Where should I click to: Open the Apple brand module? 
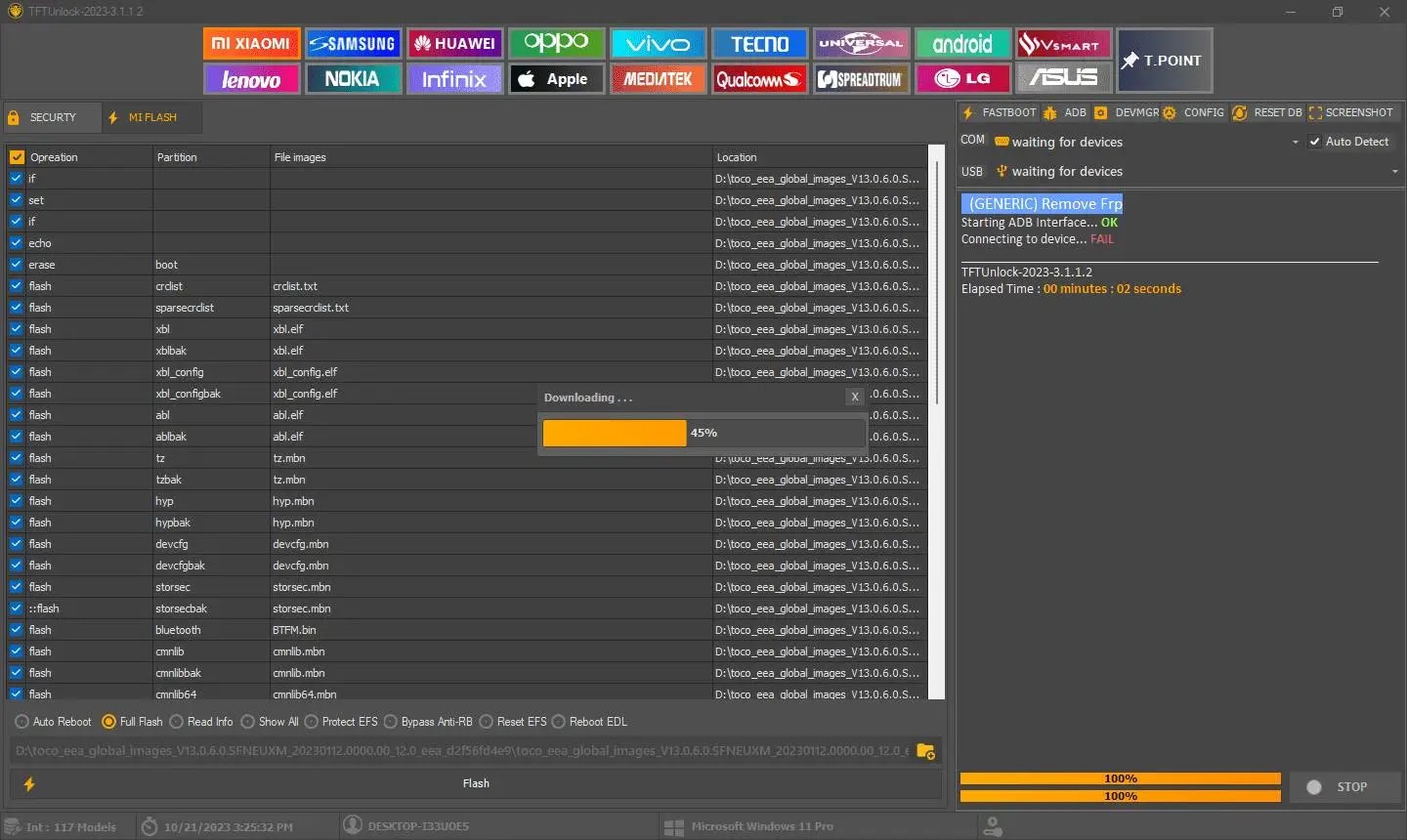click(556, 79)
